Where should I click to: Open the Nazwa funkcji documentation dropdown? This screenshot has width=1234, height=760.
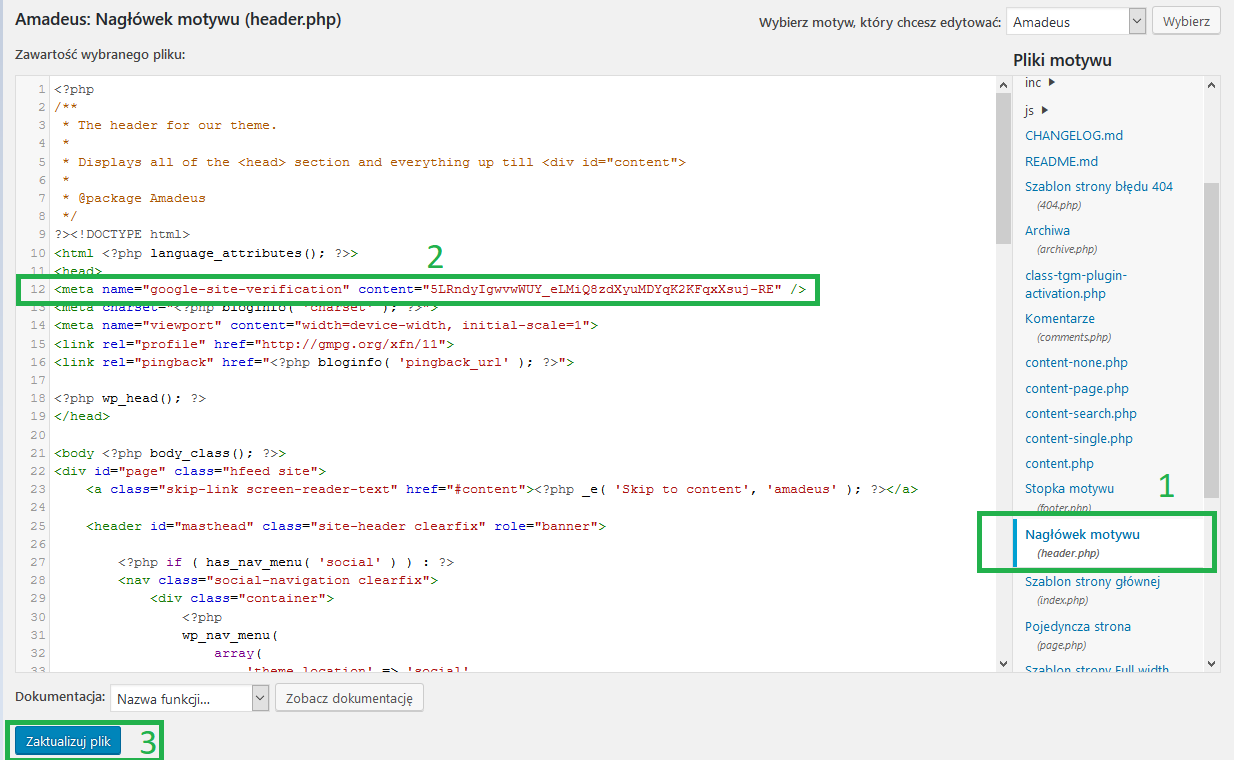pyautogui.click(x=189, y=698)
